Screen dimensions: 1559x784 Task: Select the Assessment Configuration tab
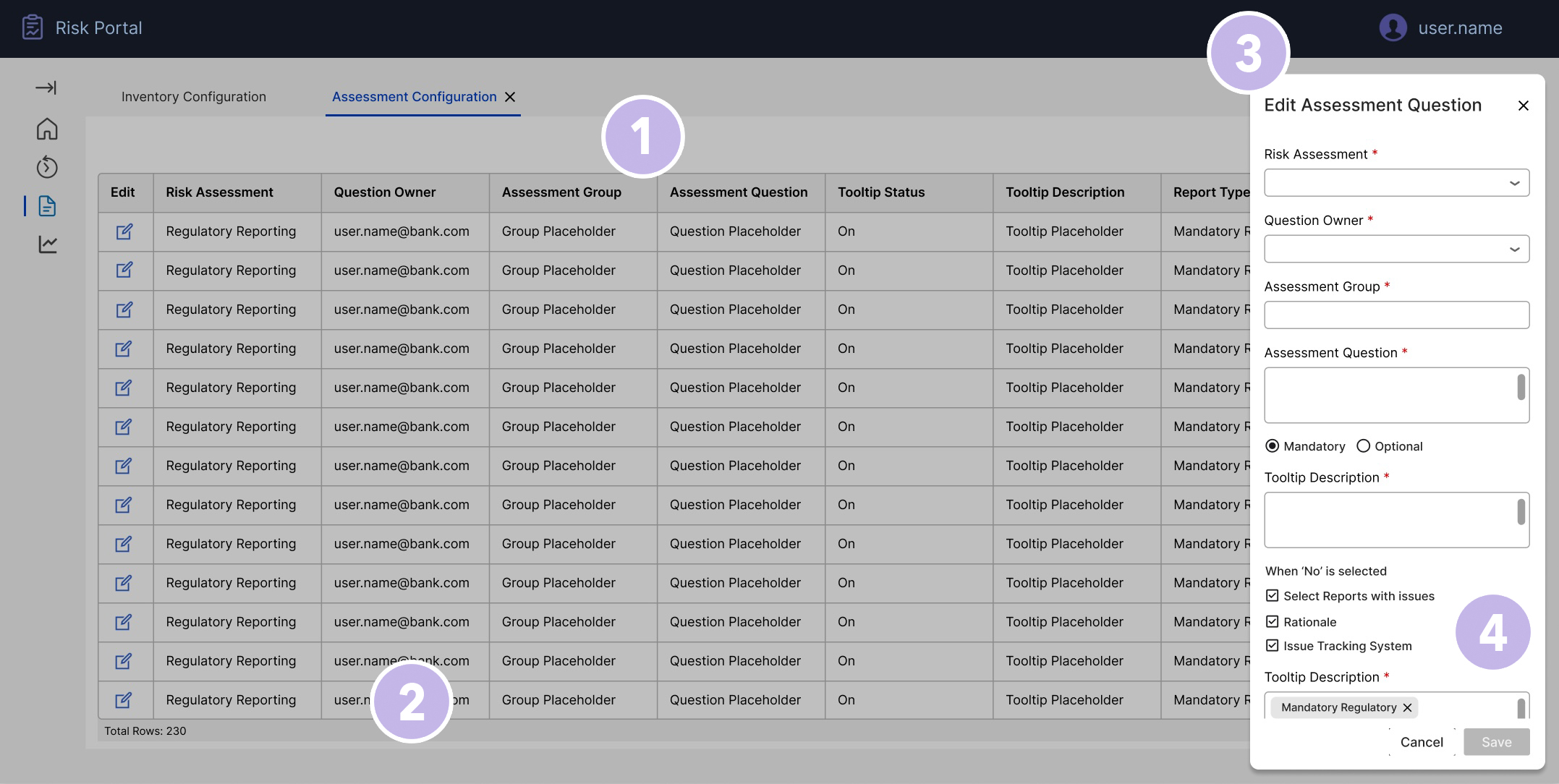coord(414,97)
